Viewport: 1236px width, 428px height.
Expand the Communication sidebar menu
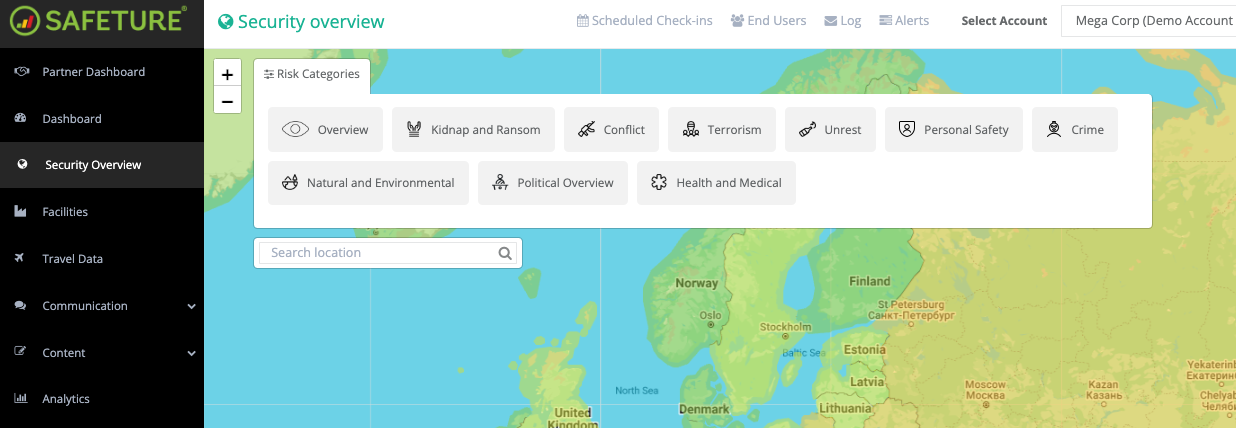click(191, 306)
